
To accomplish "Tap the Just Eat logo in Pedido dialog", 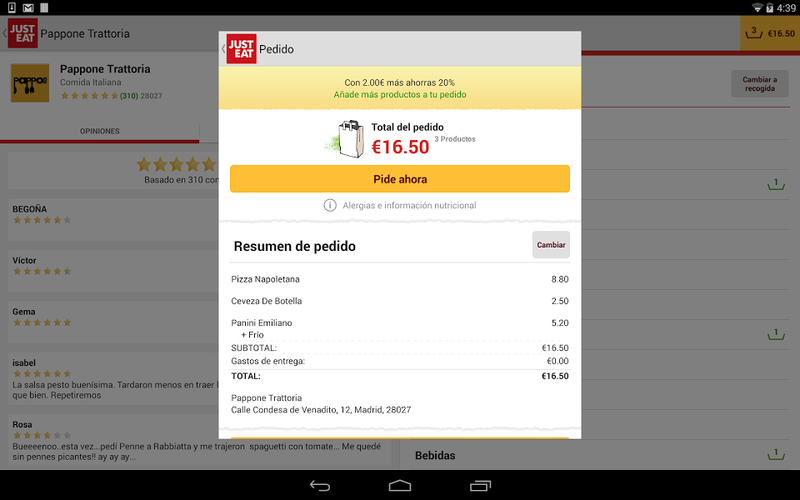I will [x=241, y=49].
